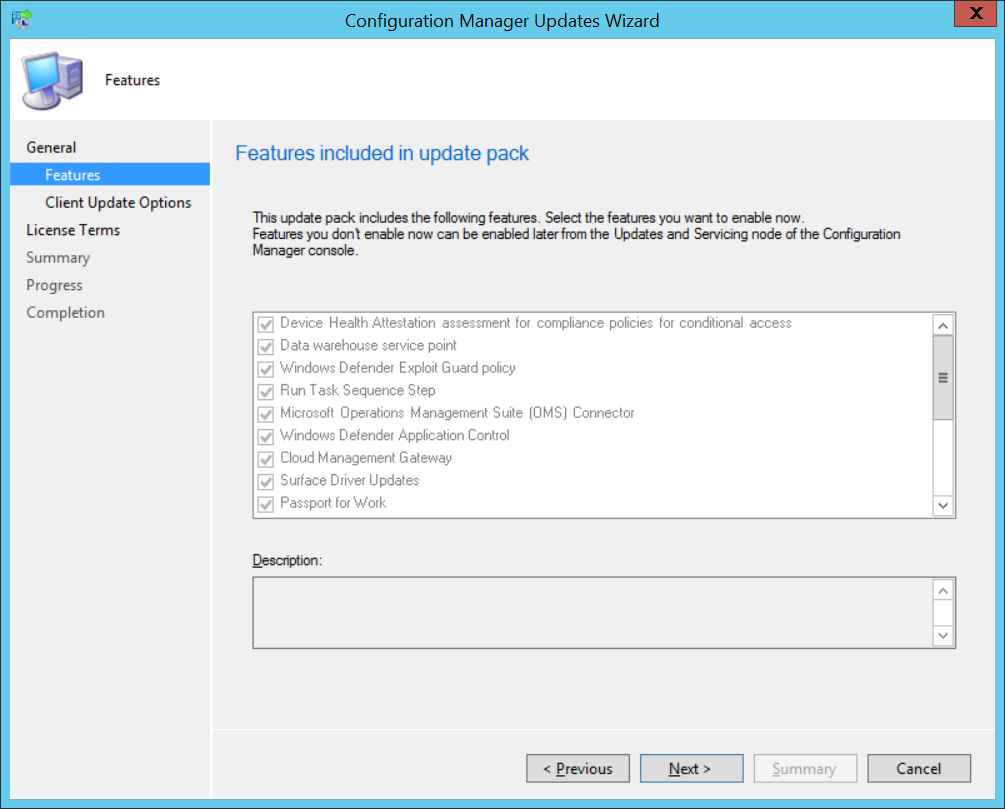Select 'Data warehouse service point' list text
This screenshot has height=809, width=1005.
[369, 346]
